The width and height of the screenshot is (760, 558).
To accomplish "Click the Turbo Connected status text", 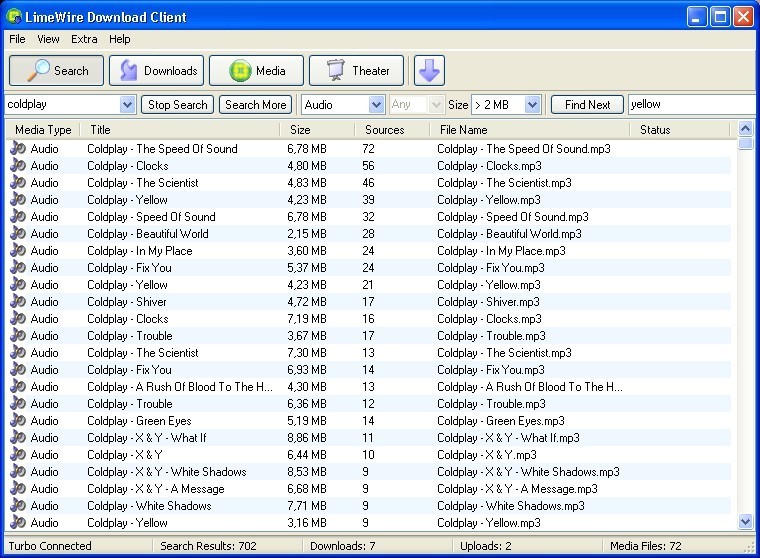I will point(50,546).
